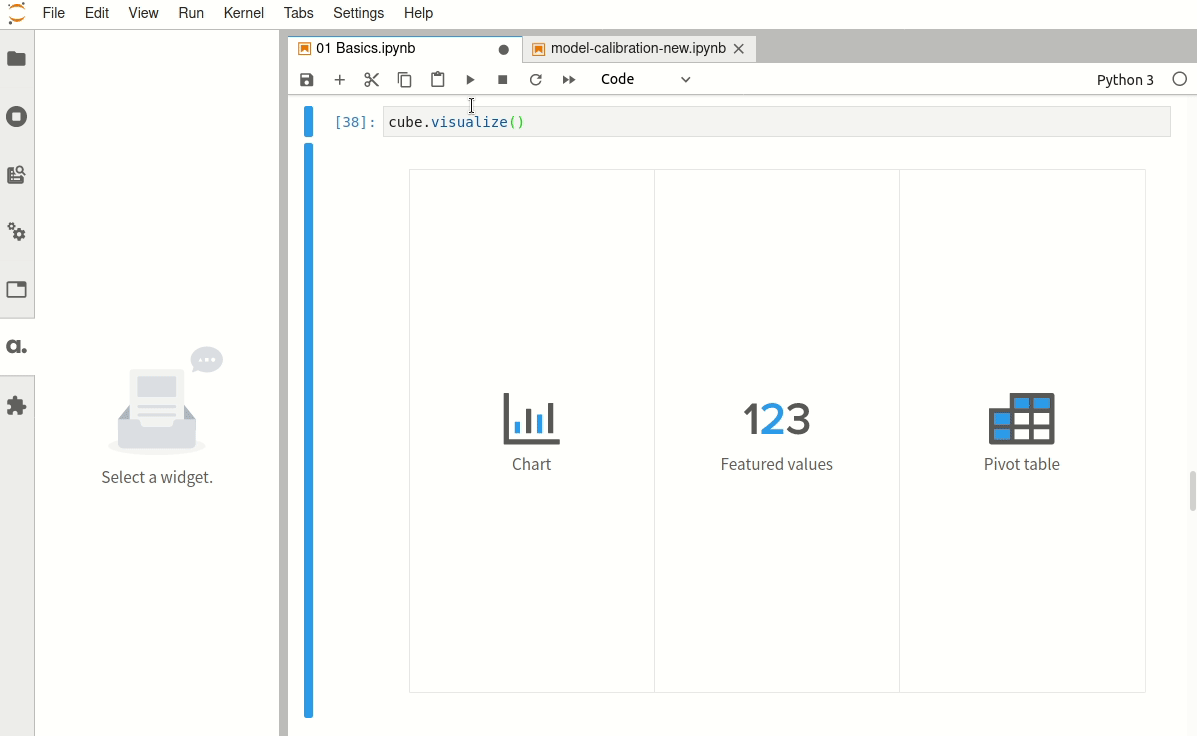The width and height of the screenshot is (1197, 736).
Task: Open the Kernel menu
Action: 244,13
